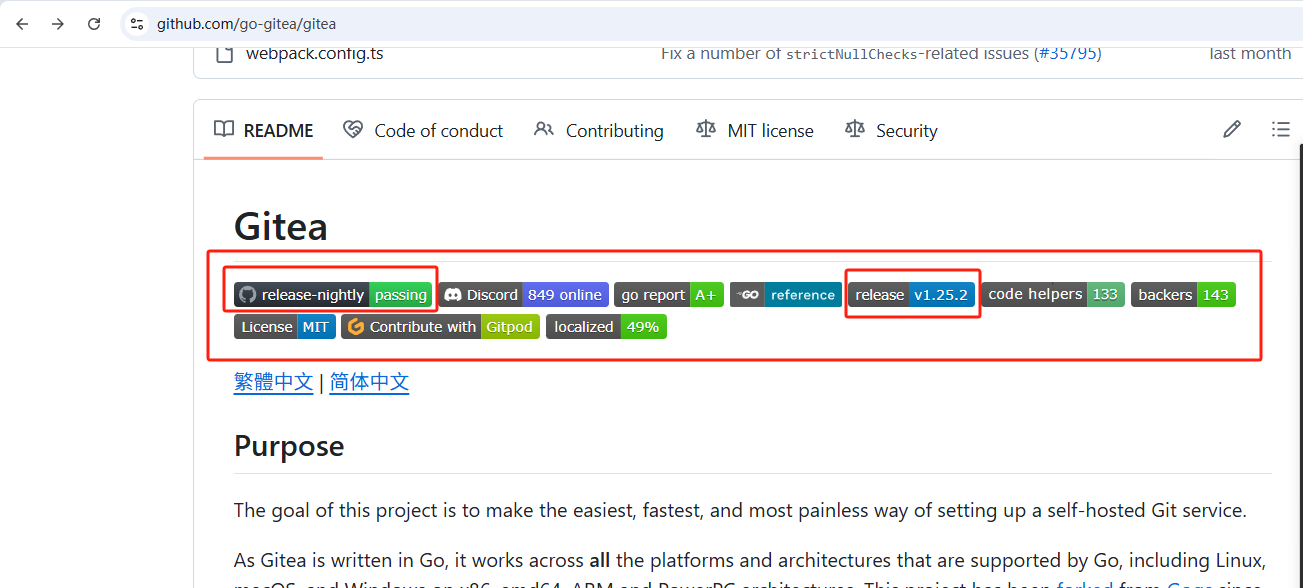Image resolution: width=1303 pixels, height=588 pixels.
Task: Click the address bar URL field
Action: 600,24
